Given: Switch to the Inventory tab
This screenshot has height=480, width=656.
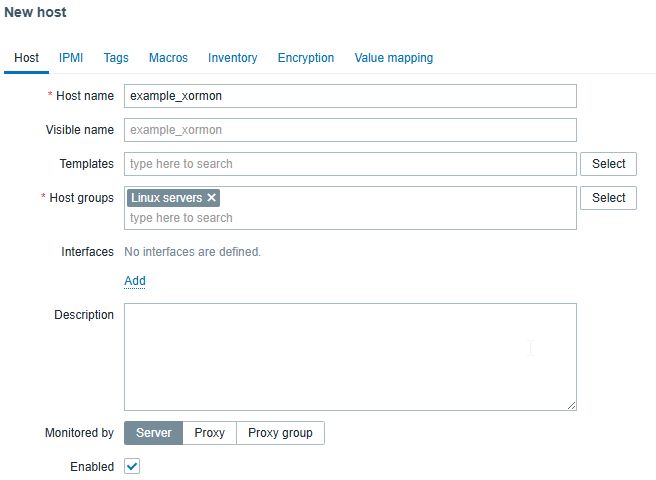Looking at the screenshot, I should [232, 58].
